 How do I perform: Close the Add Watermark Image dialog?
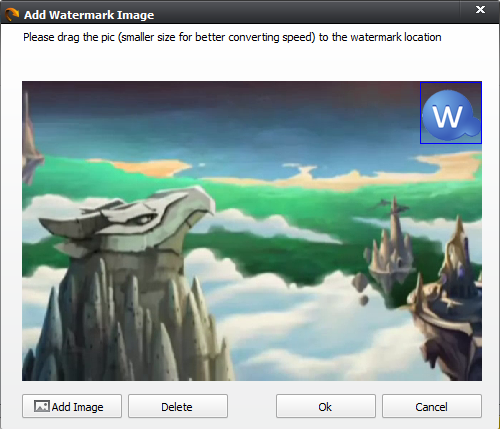(480, 10)
